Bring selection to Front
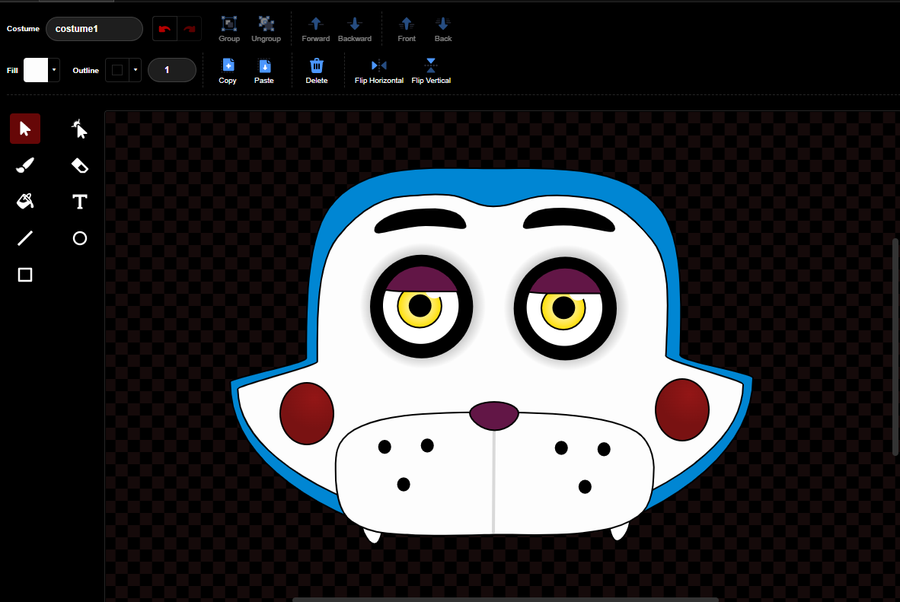The height and width of the screenshot is (602, 900). 406,29
